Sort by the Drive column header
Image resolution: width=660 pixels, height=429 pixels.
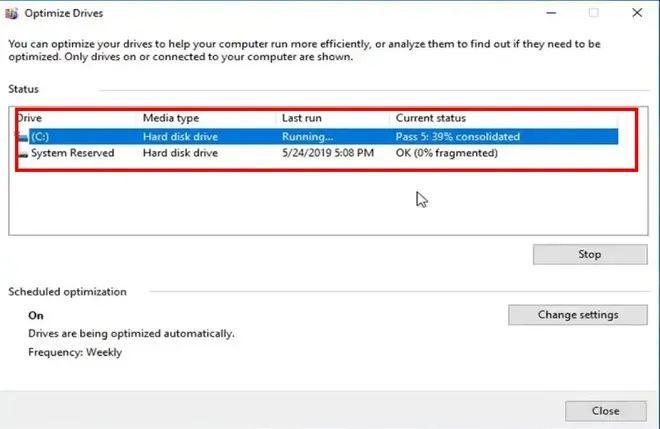(30, 118)
